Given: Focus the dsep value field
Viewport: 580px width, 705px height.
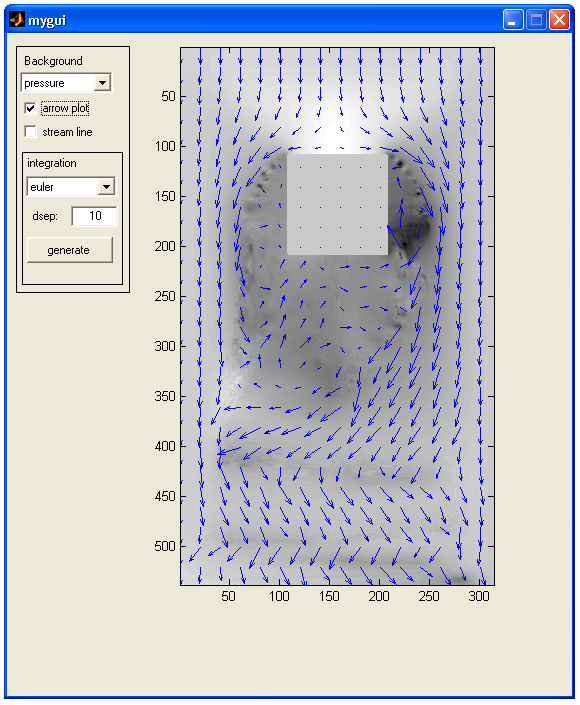Looking at the screenshot, I should coord(94,216).
